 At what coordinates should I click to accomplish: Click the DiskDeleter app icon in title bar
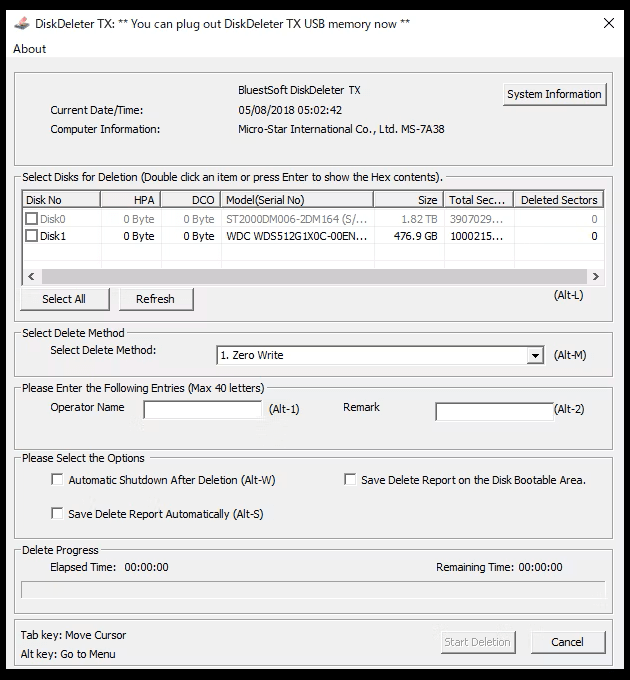(x=20, y=23)
